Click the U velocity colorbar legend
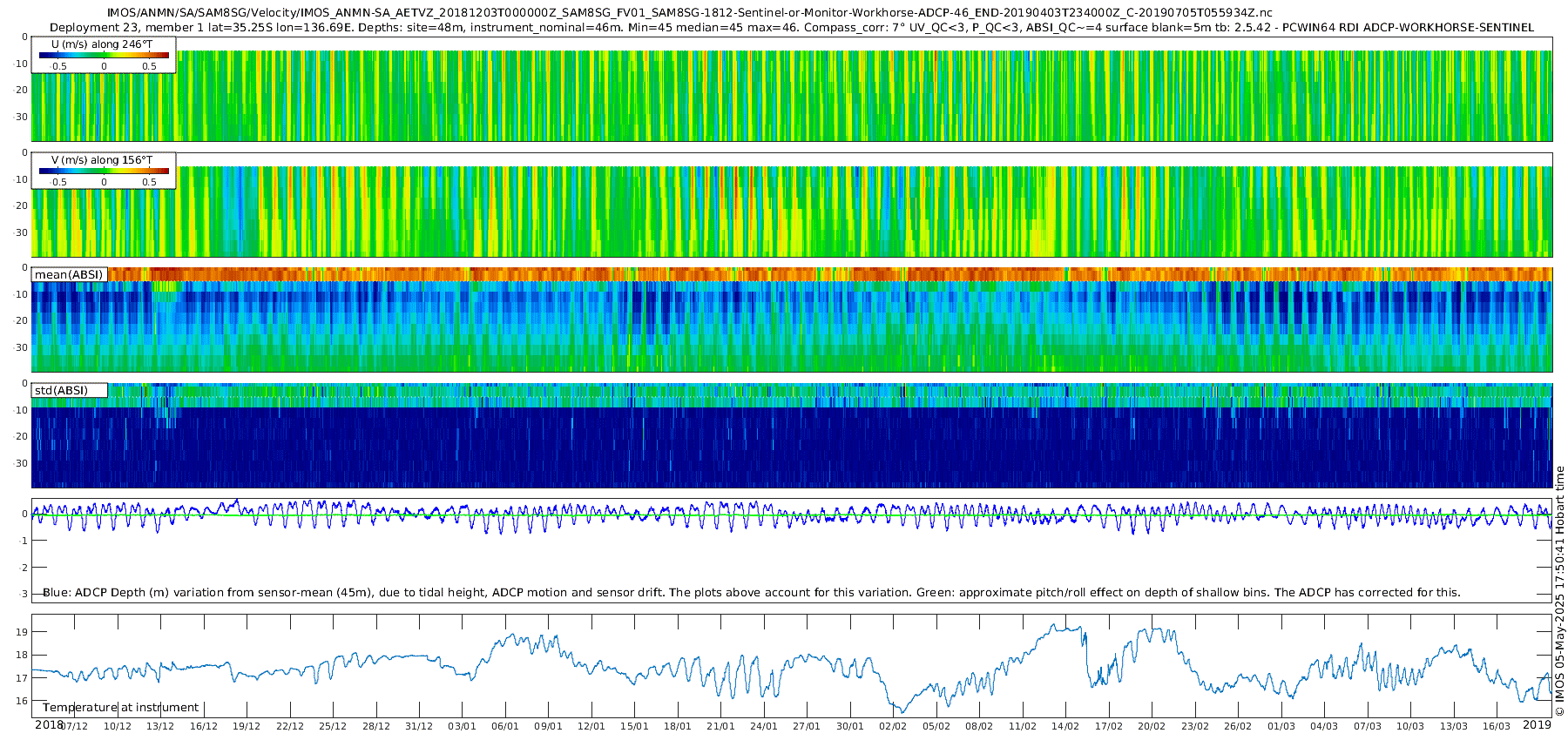This screenshot has height=740, width=1568. point(104,55)
